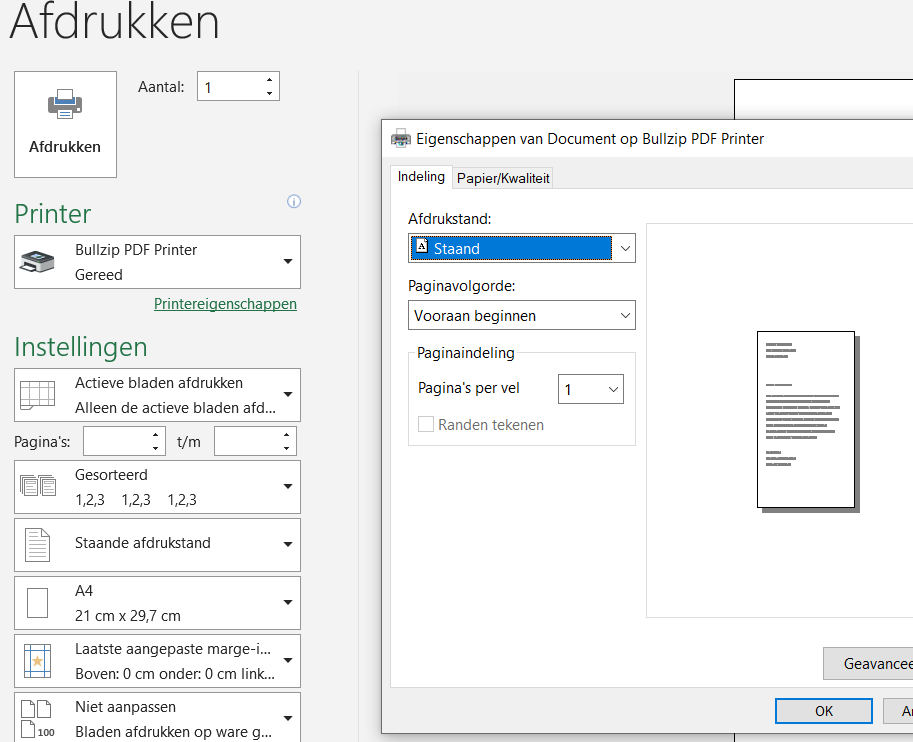Click the Actieve bladen afdrukken grid icon
The width and height of the screenshot is (913, 742).
click(38, 396)
